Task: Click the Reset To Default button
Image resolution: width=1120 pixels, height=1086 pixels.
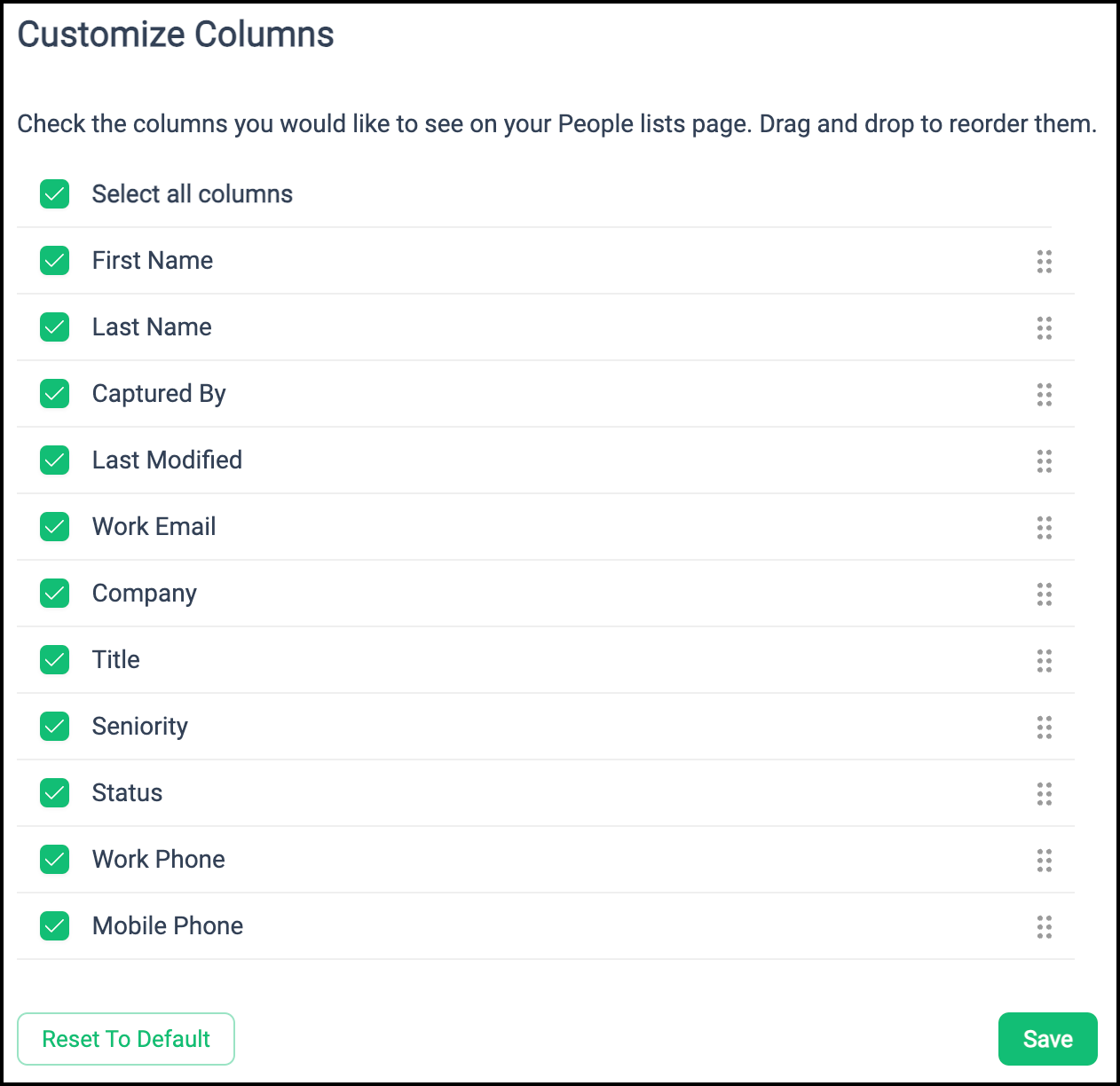Action: click(x=126, y=1039)
